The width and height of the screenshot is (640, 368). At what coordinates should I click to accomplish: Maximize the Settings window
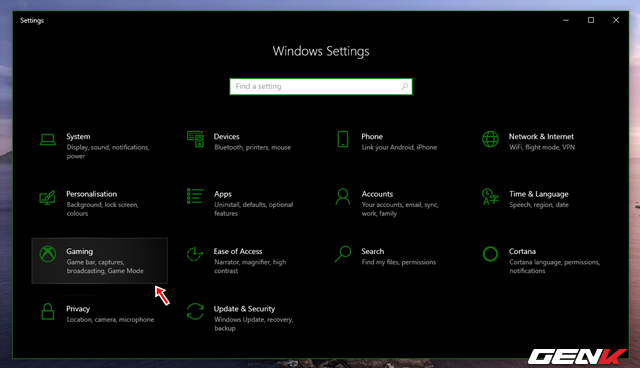tap(591, 20)
